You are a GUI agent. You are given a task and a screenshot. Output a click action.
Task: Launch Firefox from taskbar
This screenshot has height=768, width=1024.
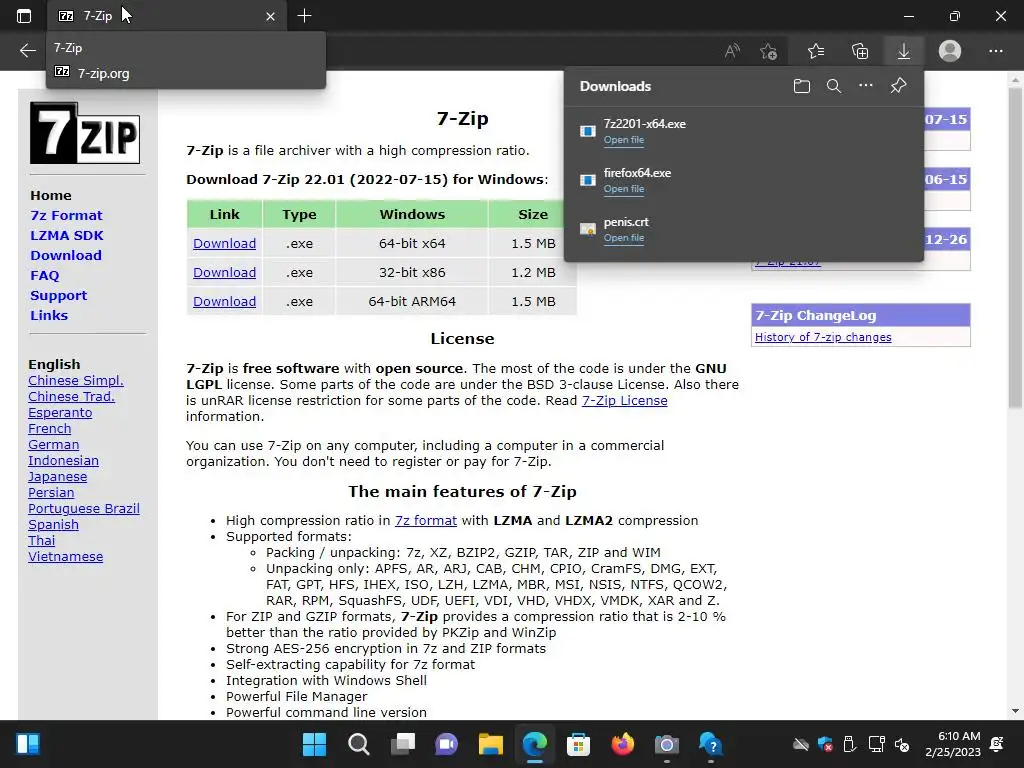[x=622, y=744]
